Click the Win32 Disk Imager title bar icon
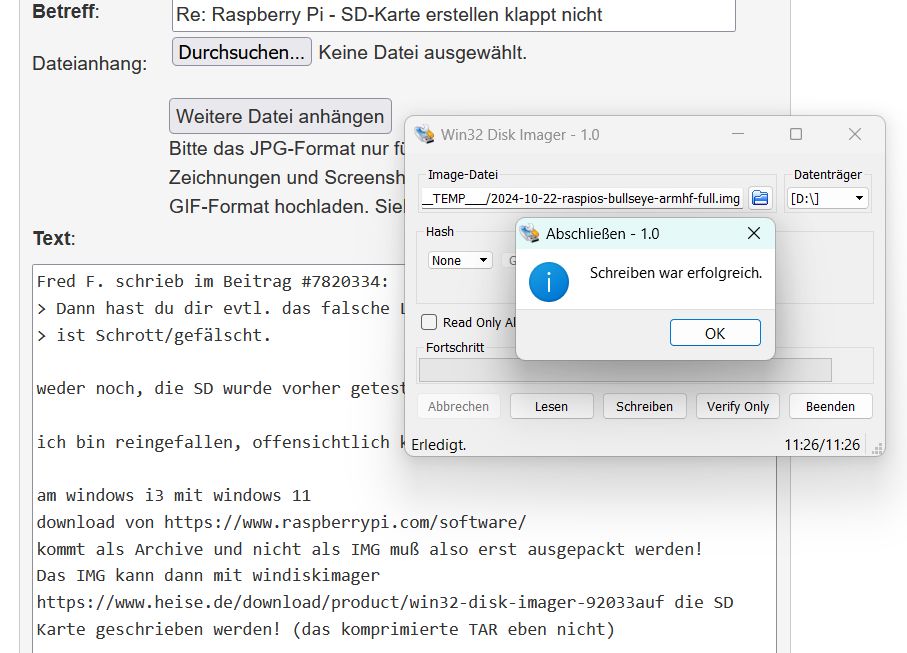907x653 pixels. [x=425, y=134]
